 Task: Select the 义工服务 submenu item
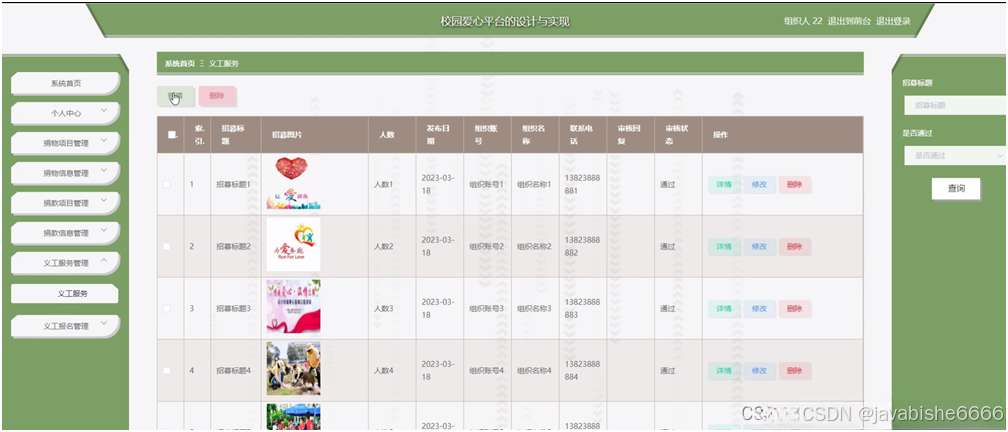point(66,293)
